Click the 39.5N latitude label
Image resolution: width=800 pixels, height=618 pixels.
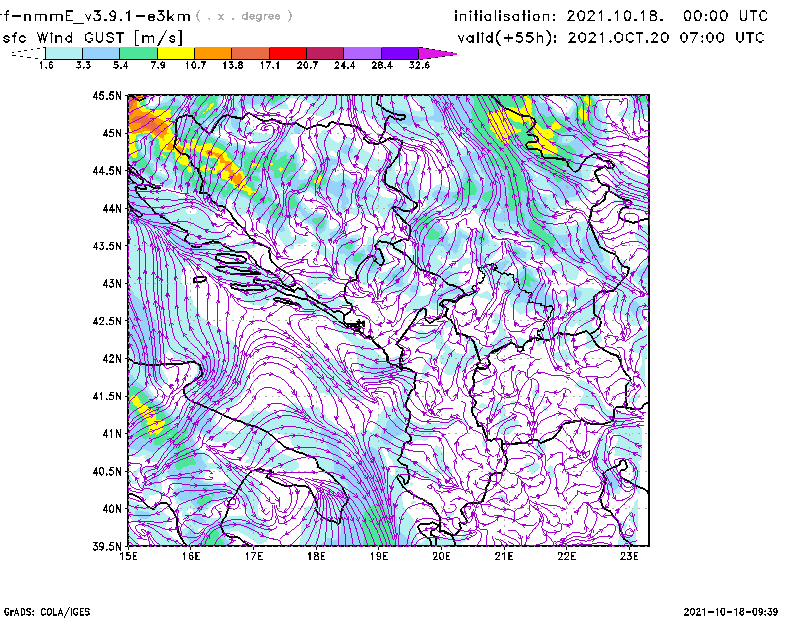107,546
